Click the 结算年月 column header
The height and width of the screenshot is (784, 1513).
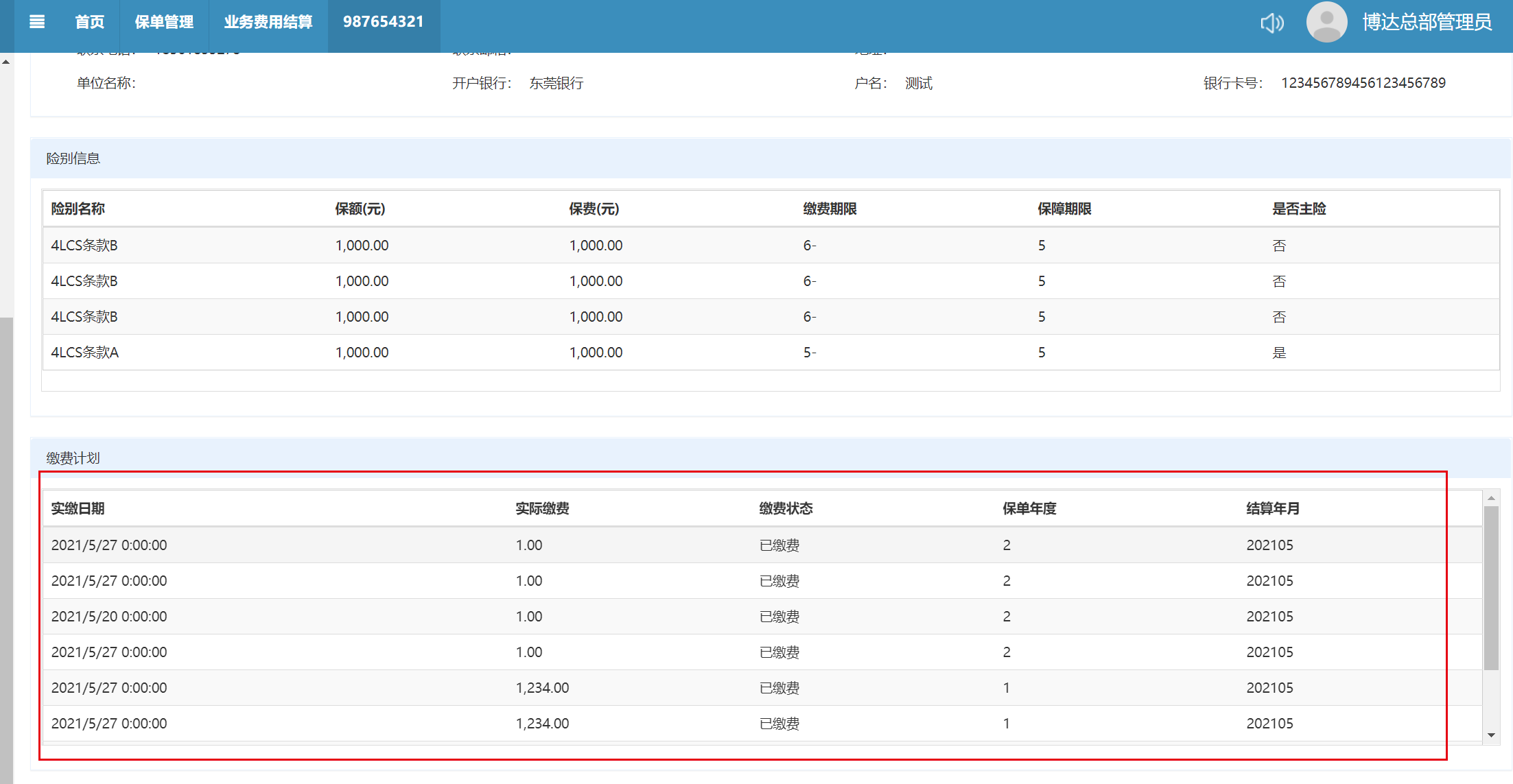[1273, 508]
